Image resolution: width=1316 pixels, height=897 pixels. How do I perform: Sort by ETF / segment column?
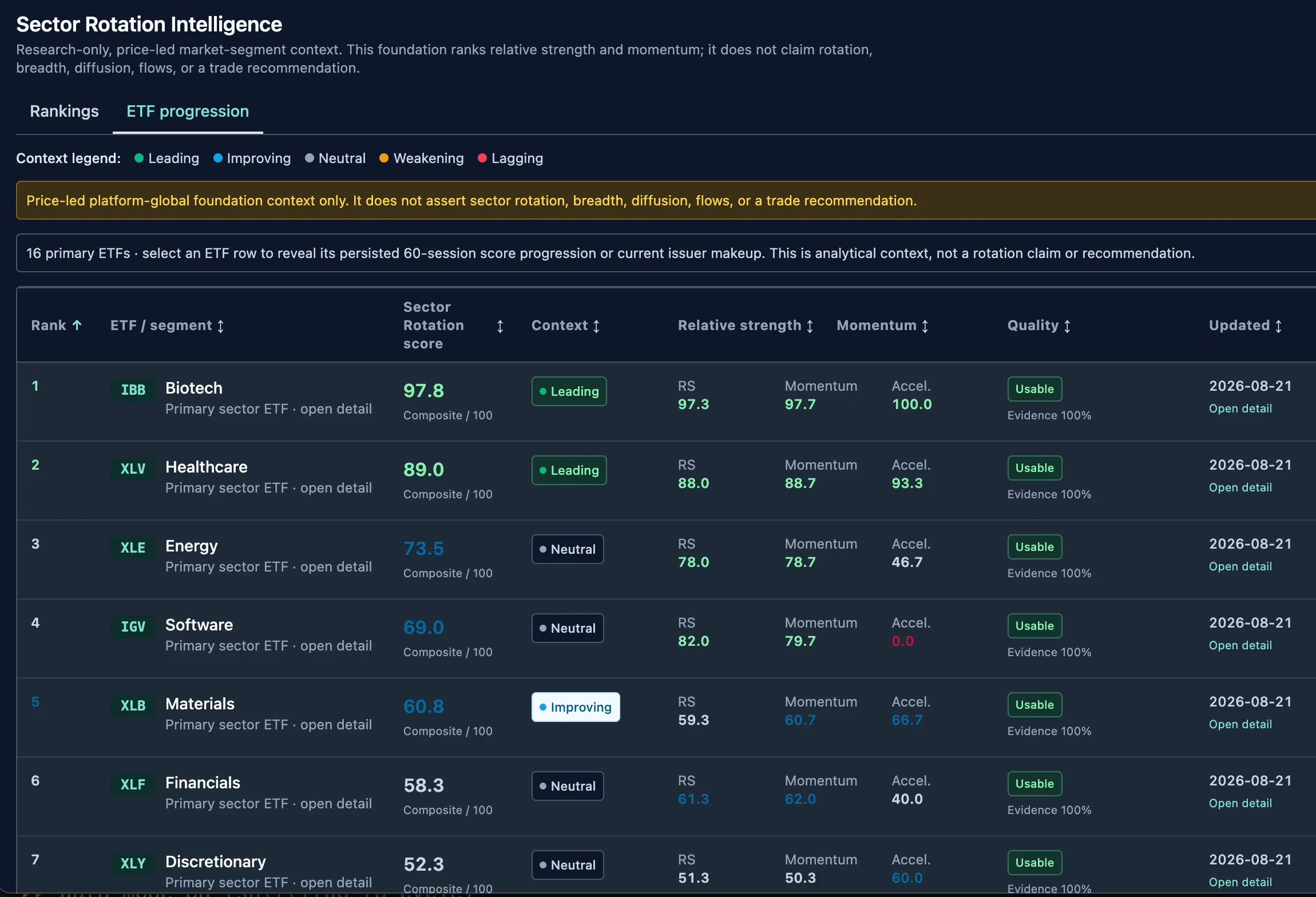[x=167, y=326]
